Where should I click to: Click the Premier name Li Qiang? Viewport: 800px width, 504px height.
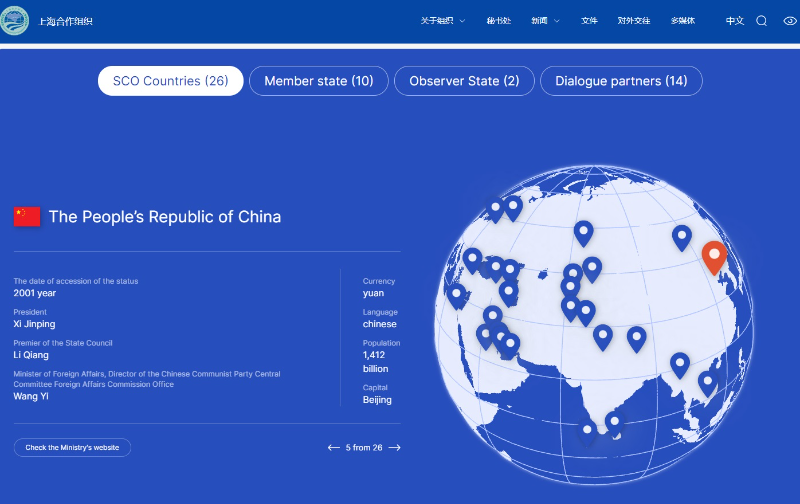pos(31,355)
